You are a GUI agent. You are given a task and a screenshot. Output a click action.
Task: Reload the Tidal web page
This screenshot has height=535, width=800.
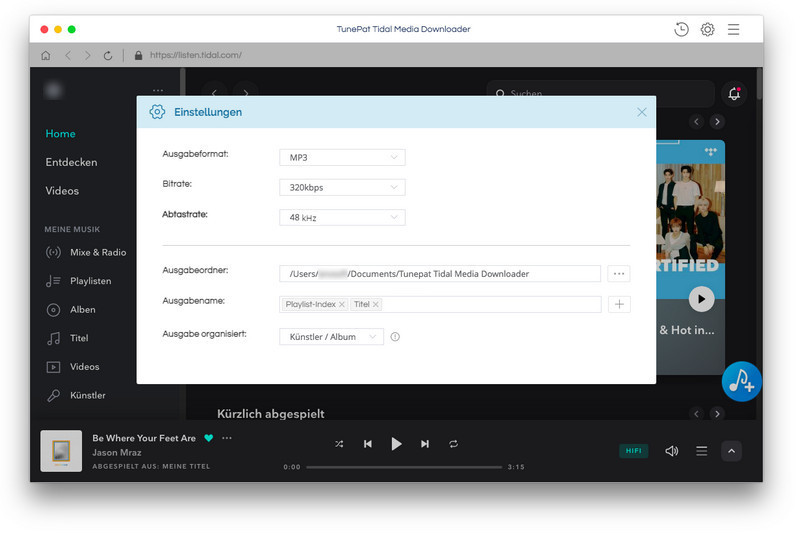tap(108, 55)
